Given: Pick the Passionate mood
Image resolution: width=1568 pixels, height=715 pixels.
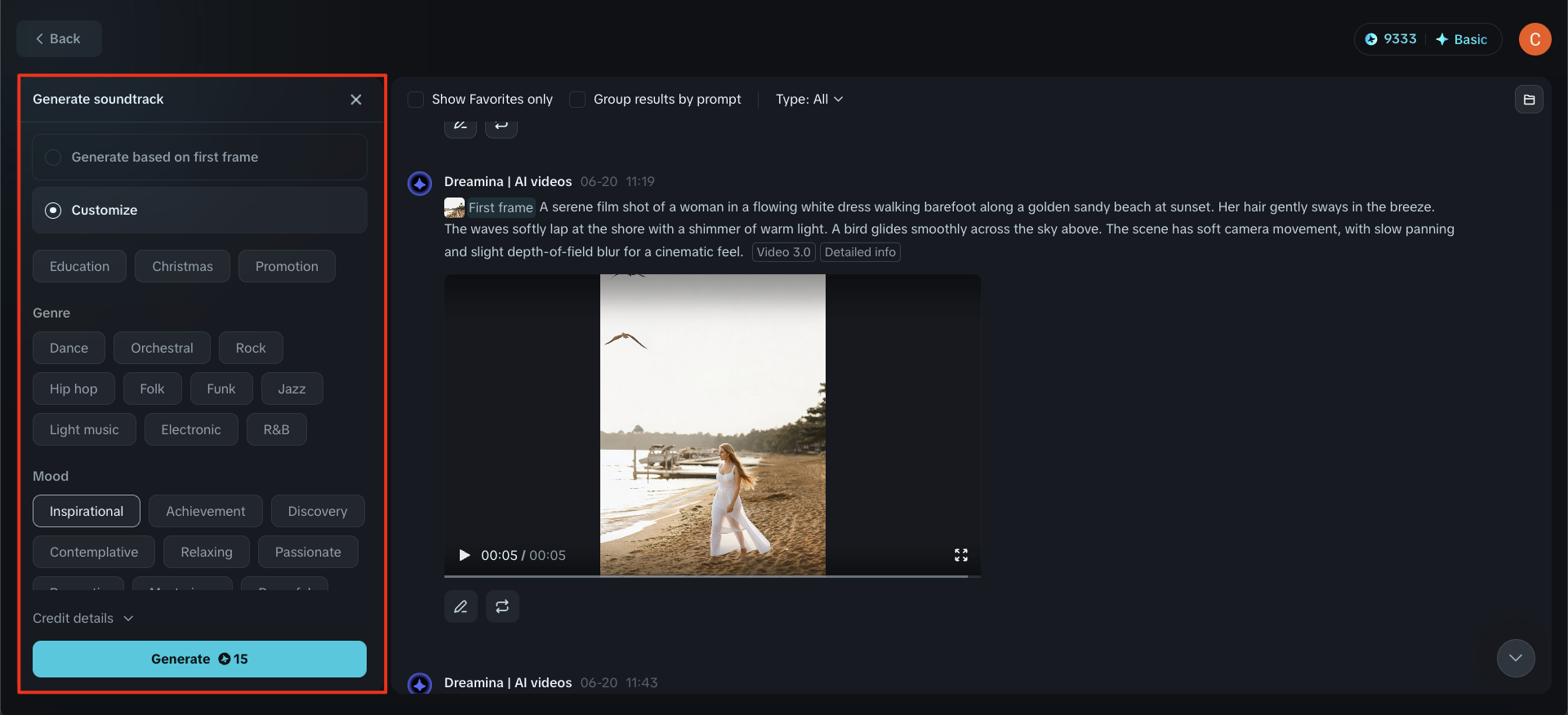Looking at the screenshot, I should 308,552.
